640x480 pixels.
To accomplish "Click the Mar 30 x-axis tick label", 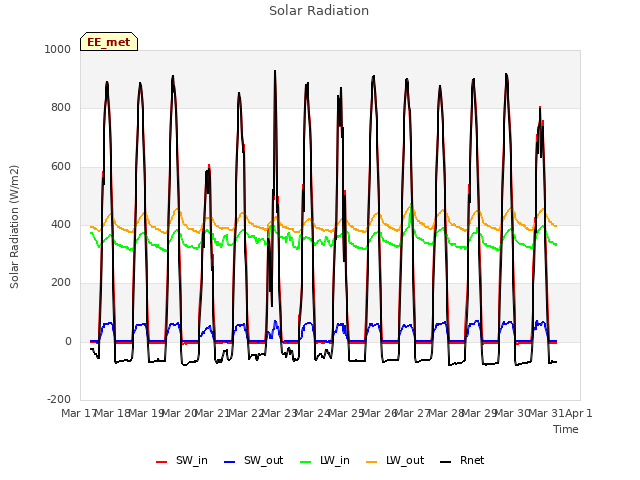I will coord(513,413).
